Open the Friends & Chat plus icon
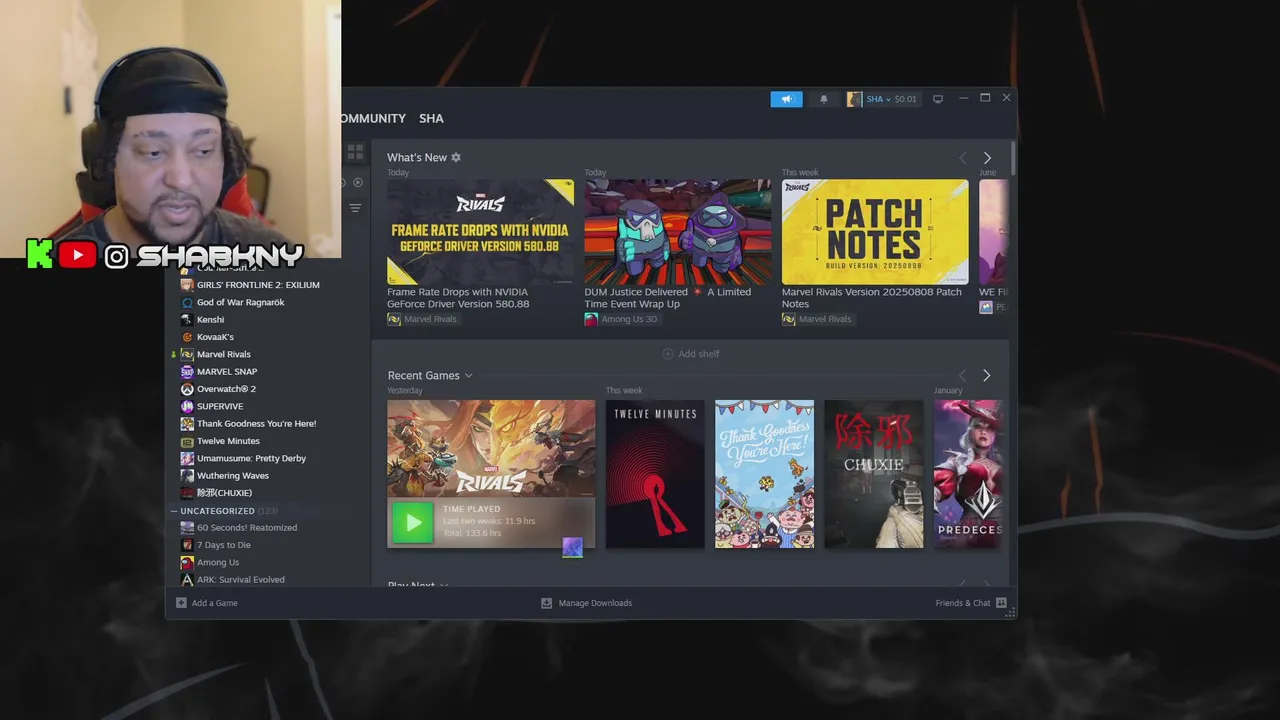Image resolution: width=1280 pixels, height=720 pixels. 1001,603
